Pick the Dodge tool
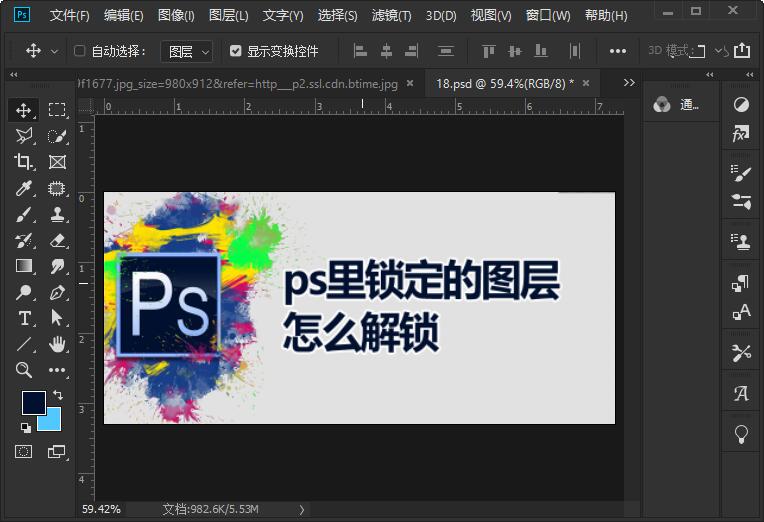The image size is (764, 522). click(x=23, y=292)
